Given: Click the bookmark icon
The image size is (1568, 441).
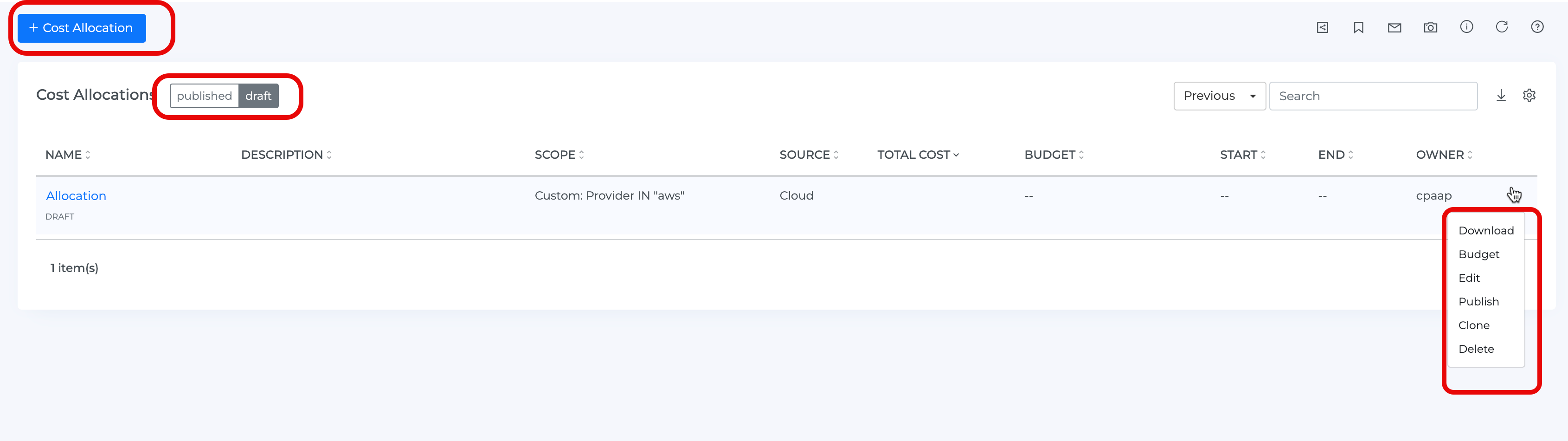Looking at the screenshot, I should (x=1358, y=27).
